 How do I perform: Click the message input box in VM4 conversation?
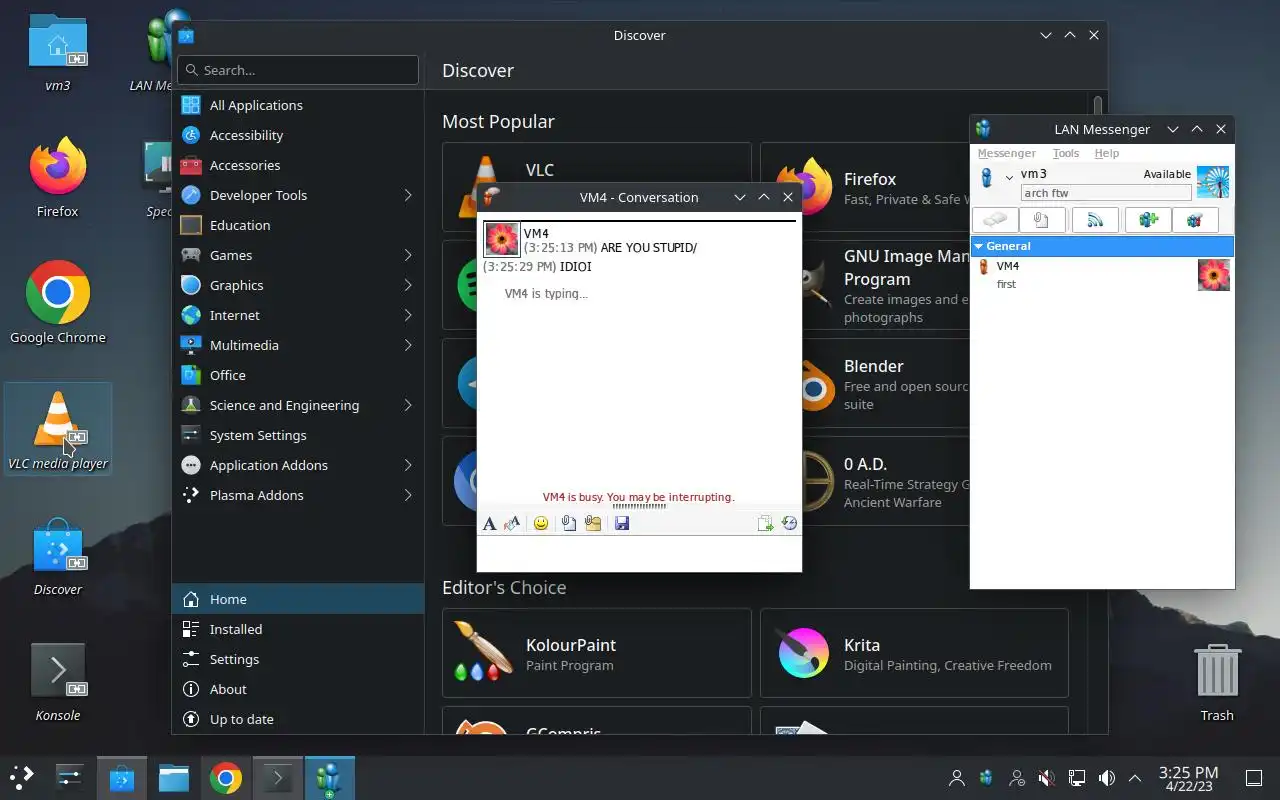coord(639,553)
